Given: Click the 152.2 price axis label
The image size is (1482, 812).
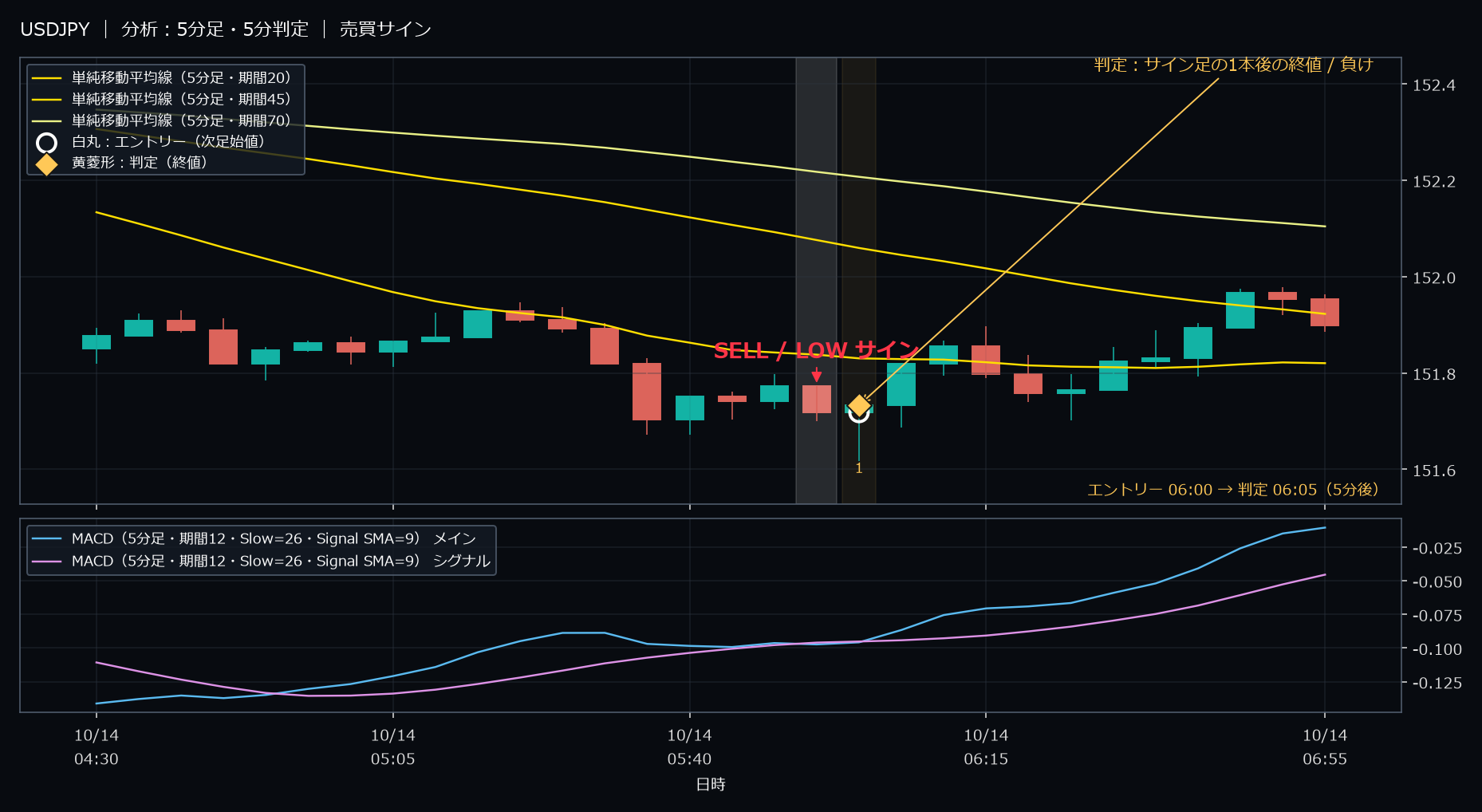Looking at the screenshot, I should (1434, 182).
